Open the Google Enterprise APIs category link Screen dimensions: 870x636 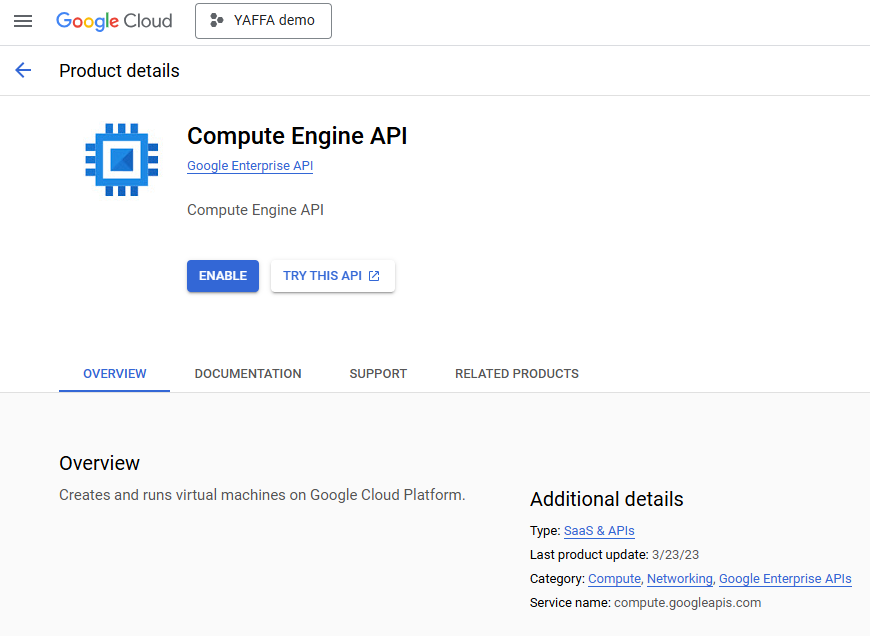(x=785, y=579)
